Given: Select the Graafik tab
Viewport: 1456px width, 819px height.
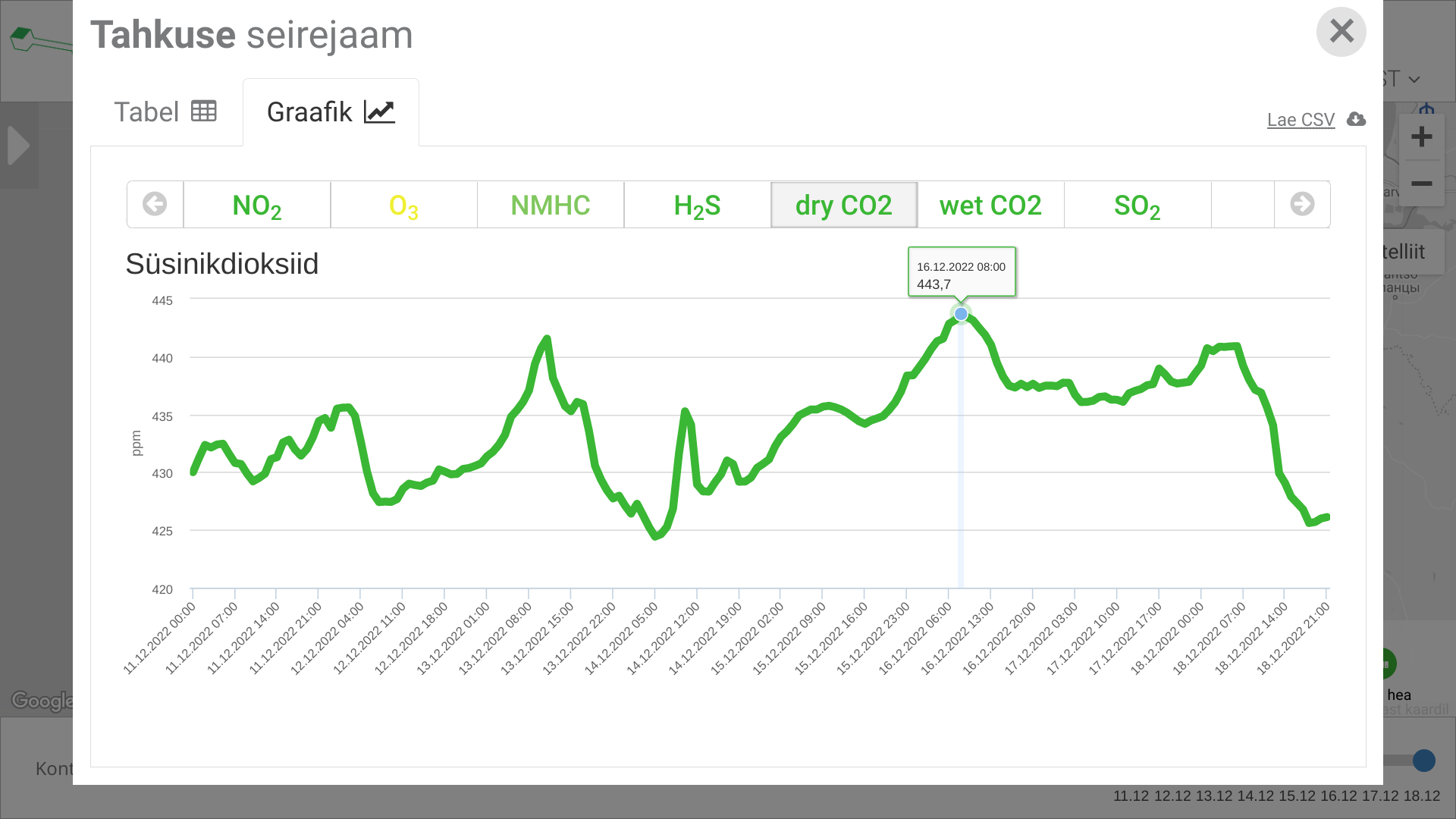Looking at the screenshot, I should click(331, 112).
